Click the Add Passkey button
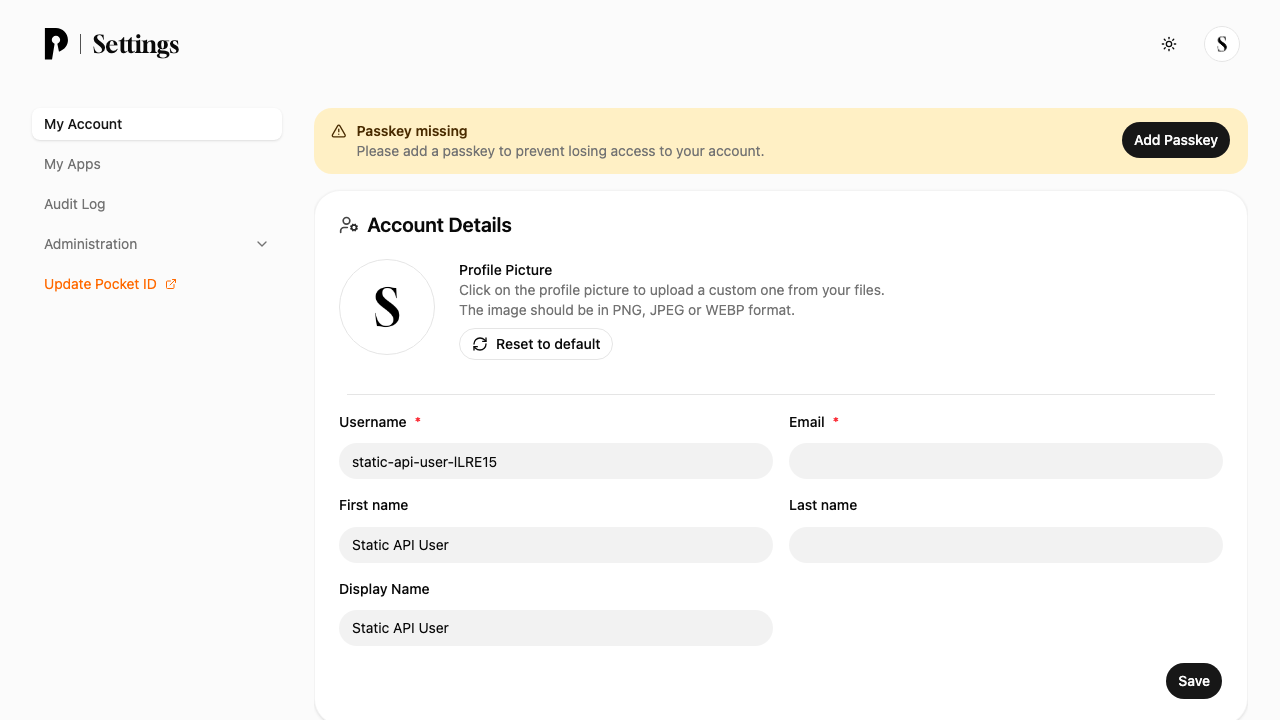1280x720 pixels. pos(1176,140)
